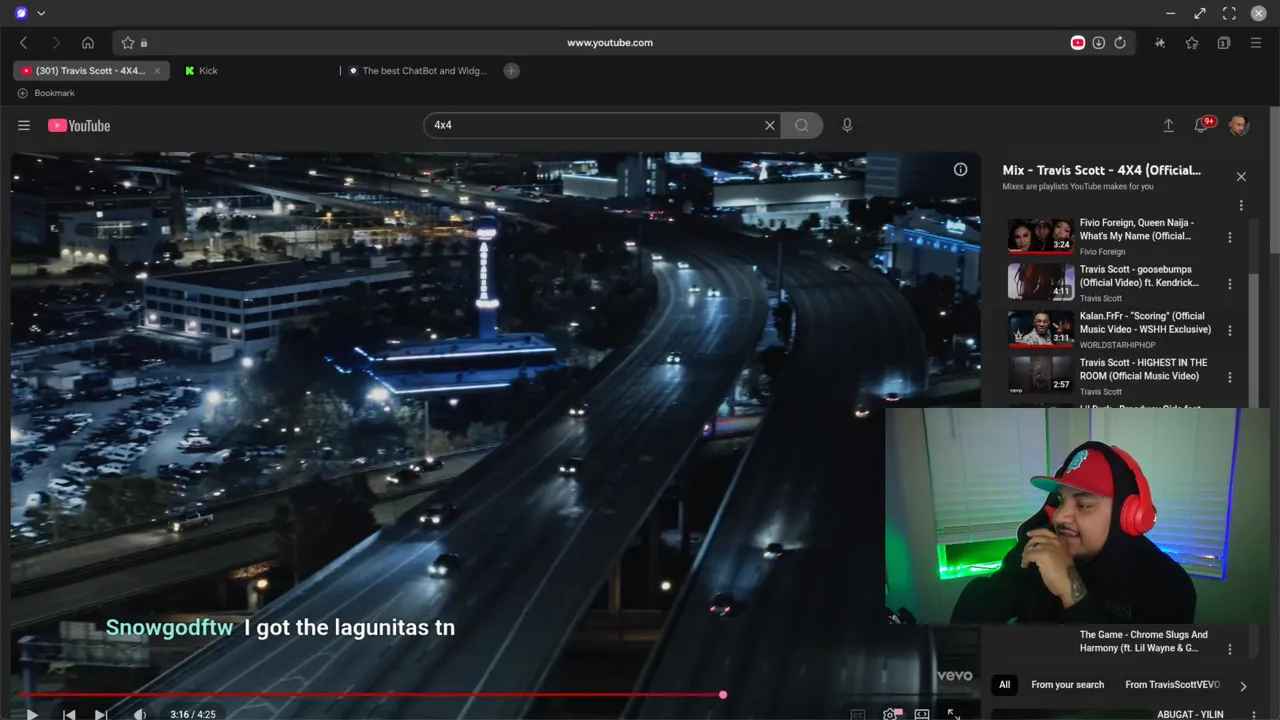Play Travis Scott goosebumps thumbnail
Image resolution: width=1280 pixels, height=720 pixels.
point(1040,283)
